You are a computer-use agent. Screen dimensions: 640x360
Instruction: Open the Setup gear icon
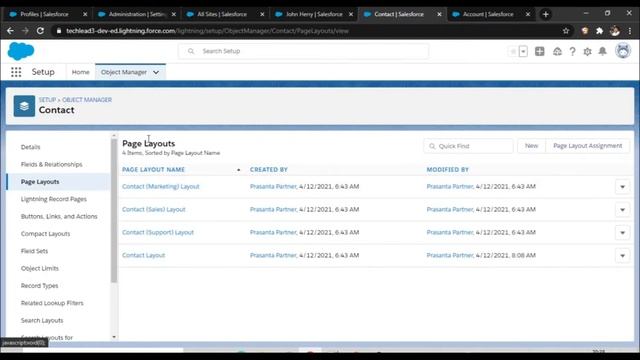(x=587, y=51)
